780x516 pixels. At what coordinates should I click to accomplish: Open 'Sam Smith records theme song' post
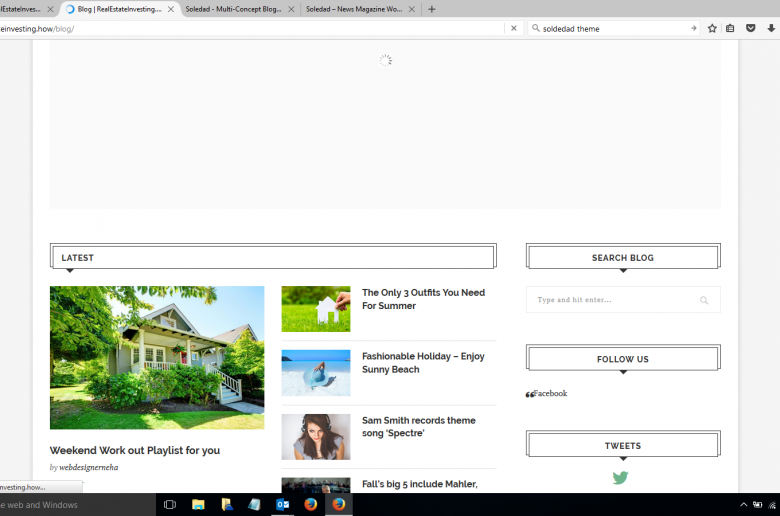(x=419, y=426)
